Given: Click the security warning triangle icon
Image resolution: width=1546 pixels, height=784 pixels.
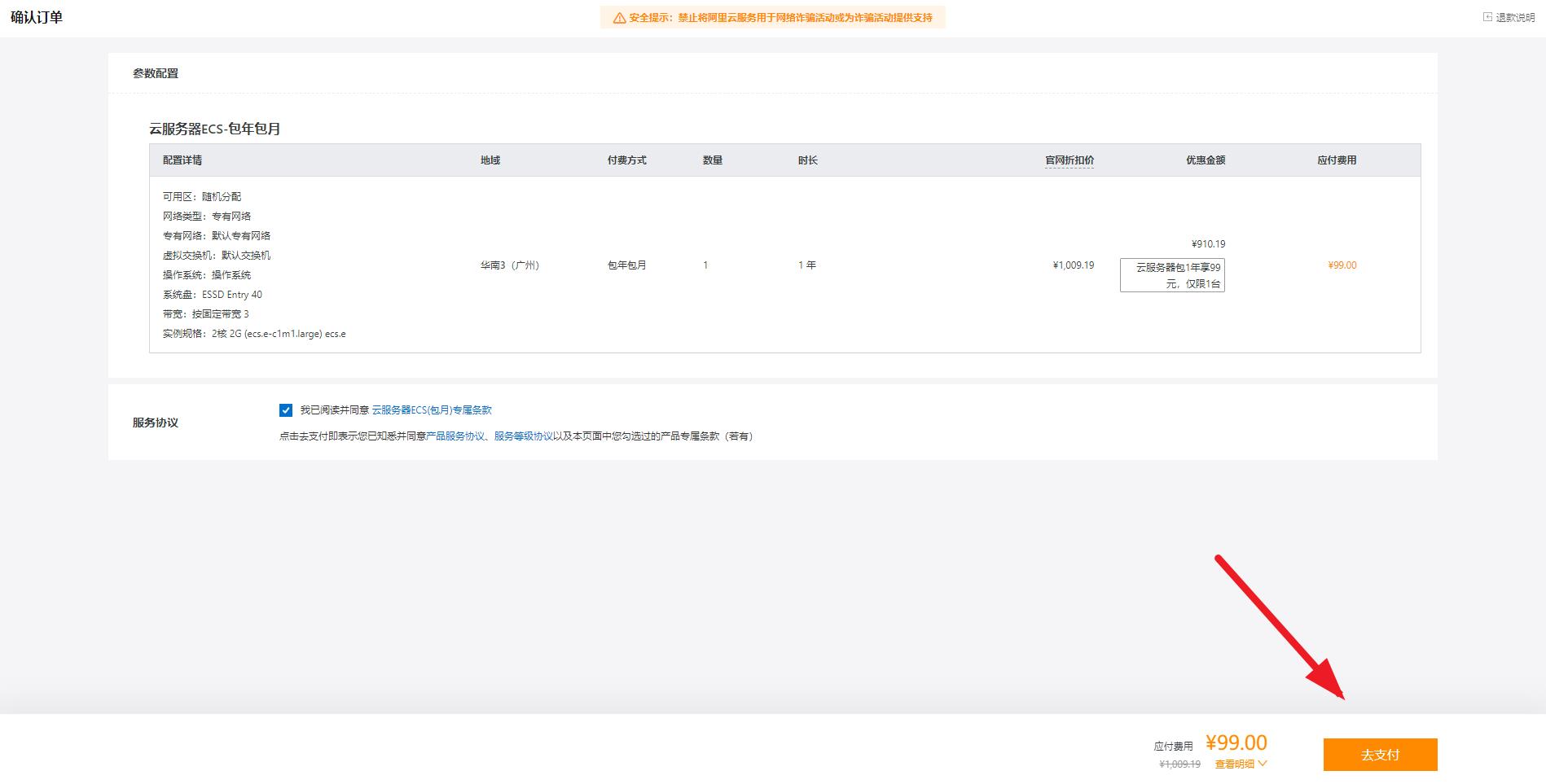Looking at the screenshot, I should click(619, 18).
